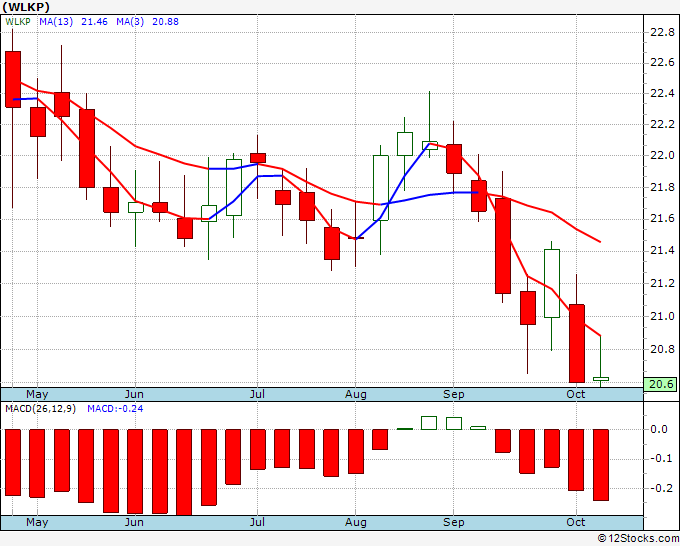Click the tall green late-September candlestick body
680x546 pixels.
(x=552, y=283)
